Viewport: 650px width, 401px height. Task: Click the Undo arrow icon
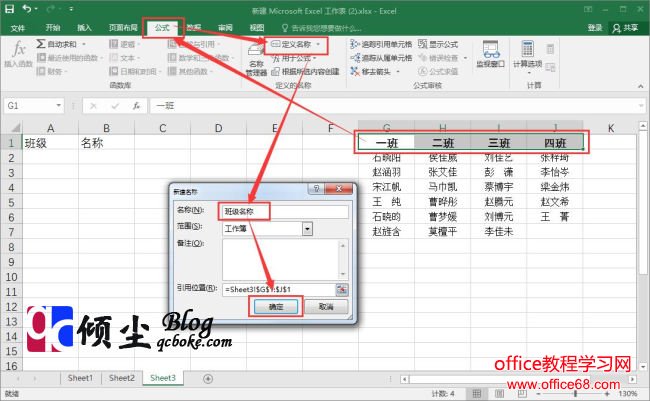coord(27,8)
